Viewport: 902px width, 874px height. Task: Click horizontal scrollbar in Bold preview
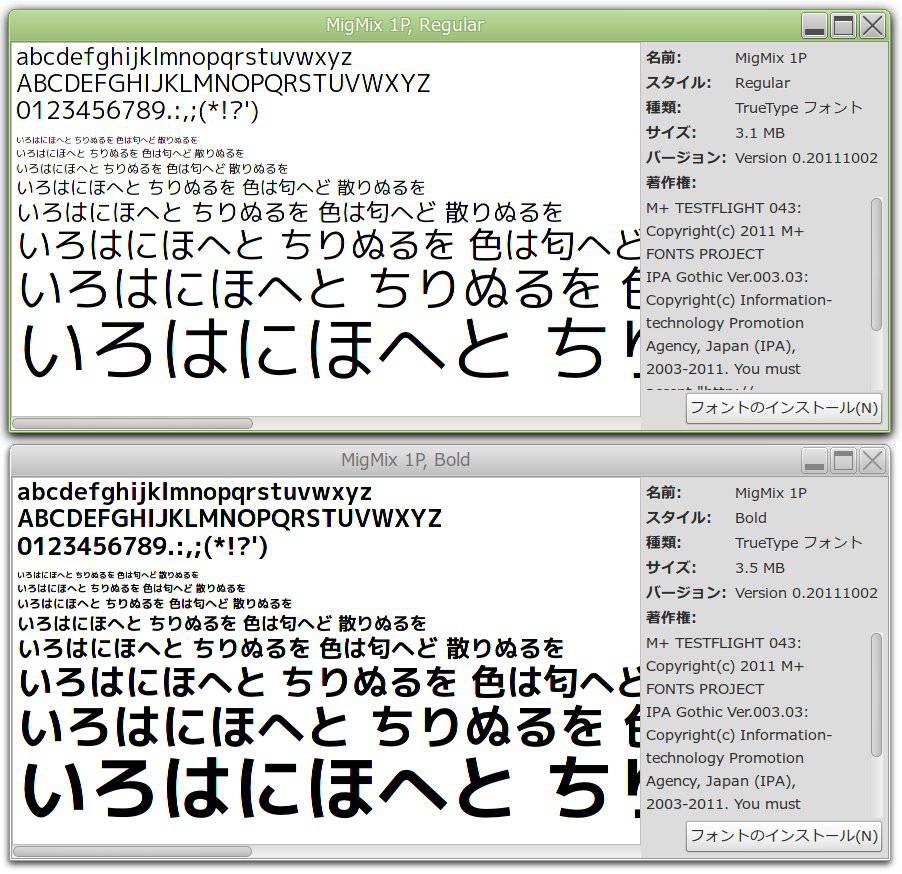(132, 851)
